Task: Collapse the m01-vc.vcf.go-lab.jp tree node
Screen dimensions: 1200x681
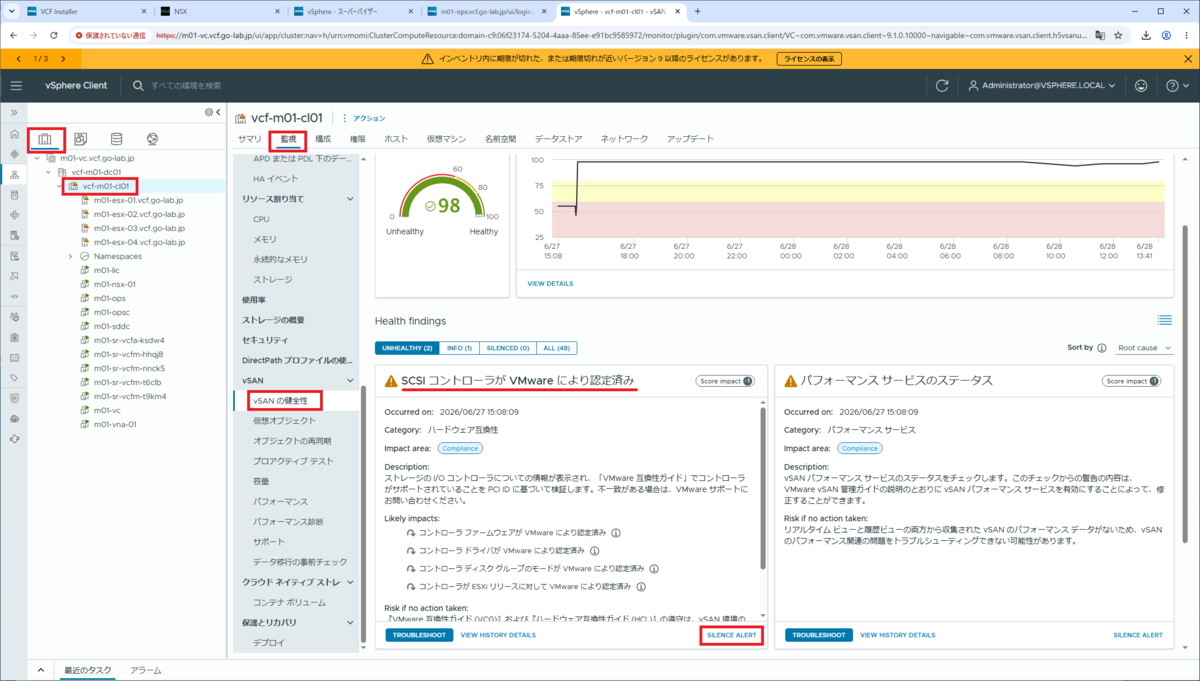Action: point(38,158)
